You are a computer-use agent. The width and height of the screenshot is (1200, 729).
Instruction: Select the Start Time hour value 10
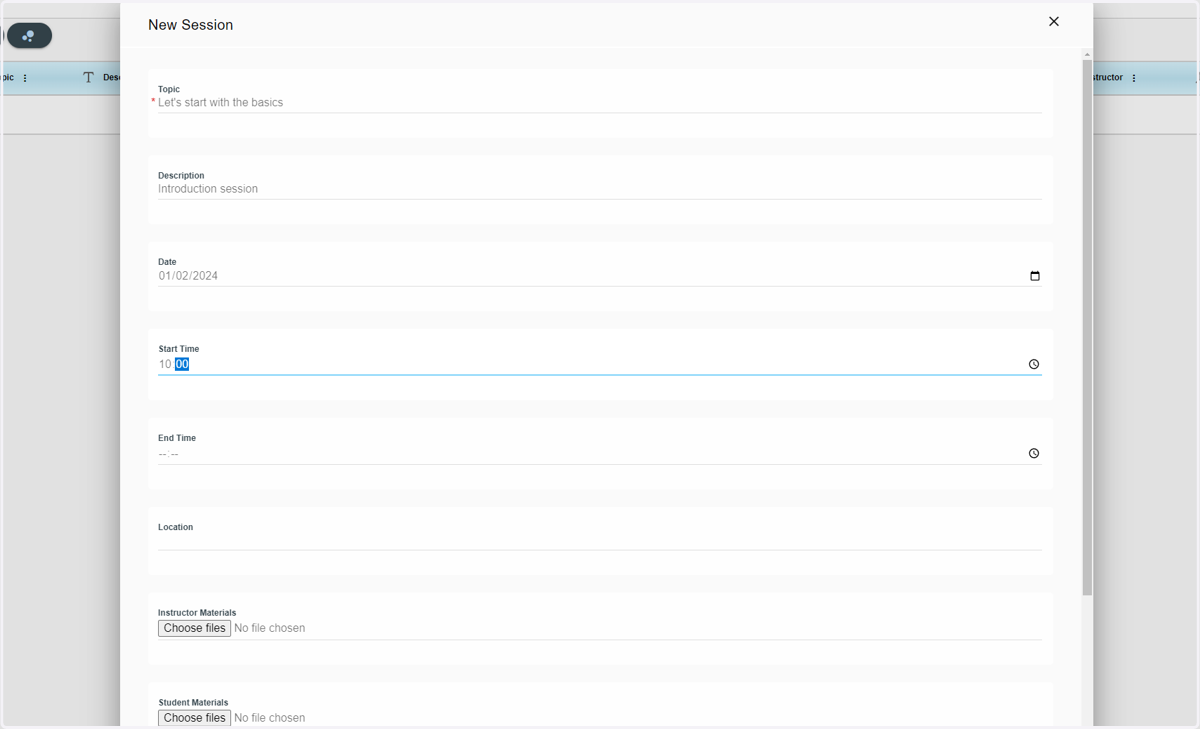coord(165,364)
